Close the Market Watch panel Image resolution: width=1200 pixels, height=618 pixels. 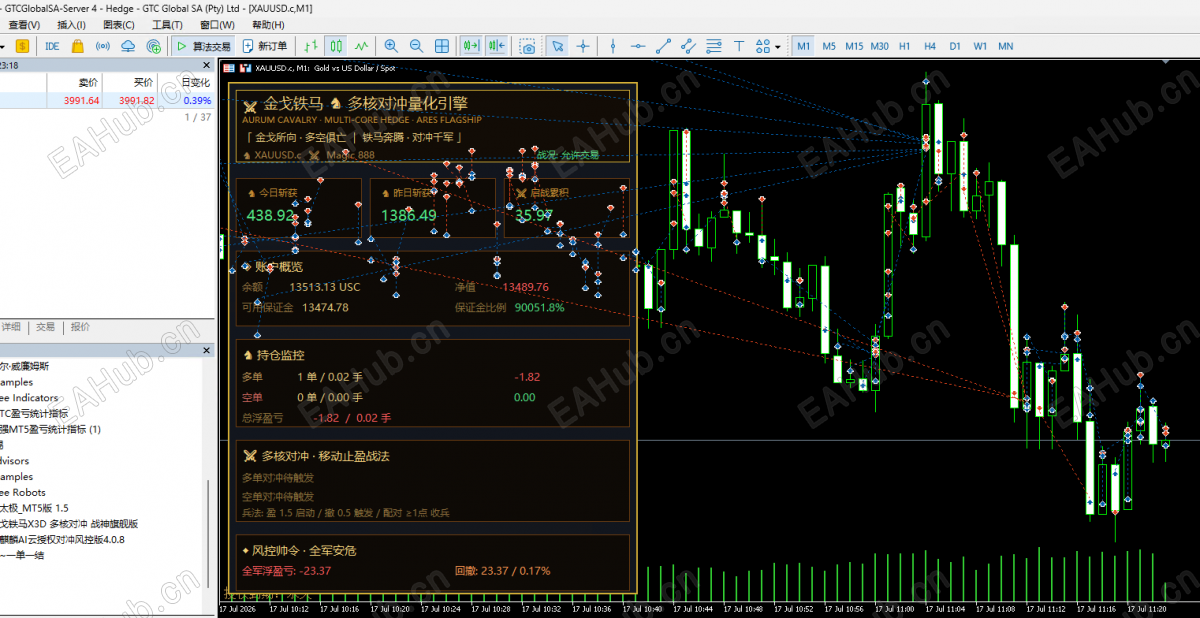208,65
